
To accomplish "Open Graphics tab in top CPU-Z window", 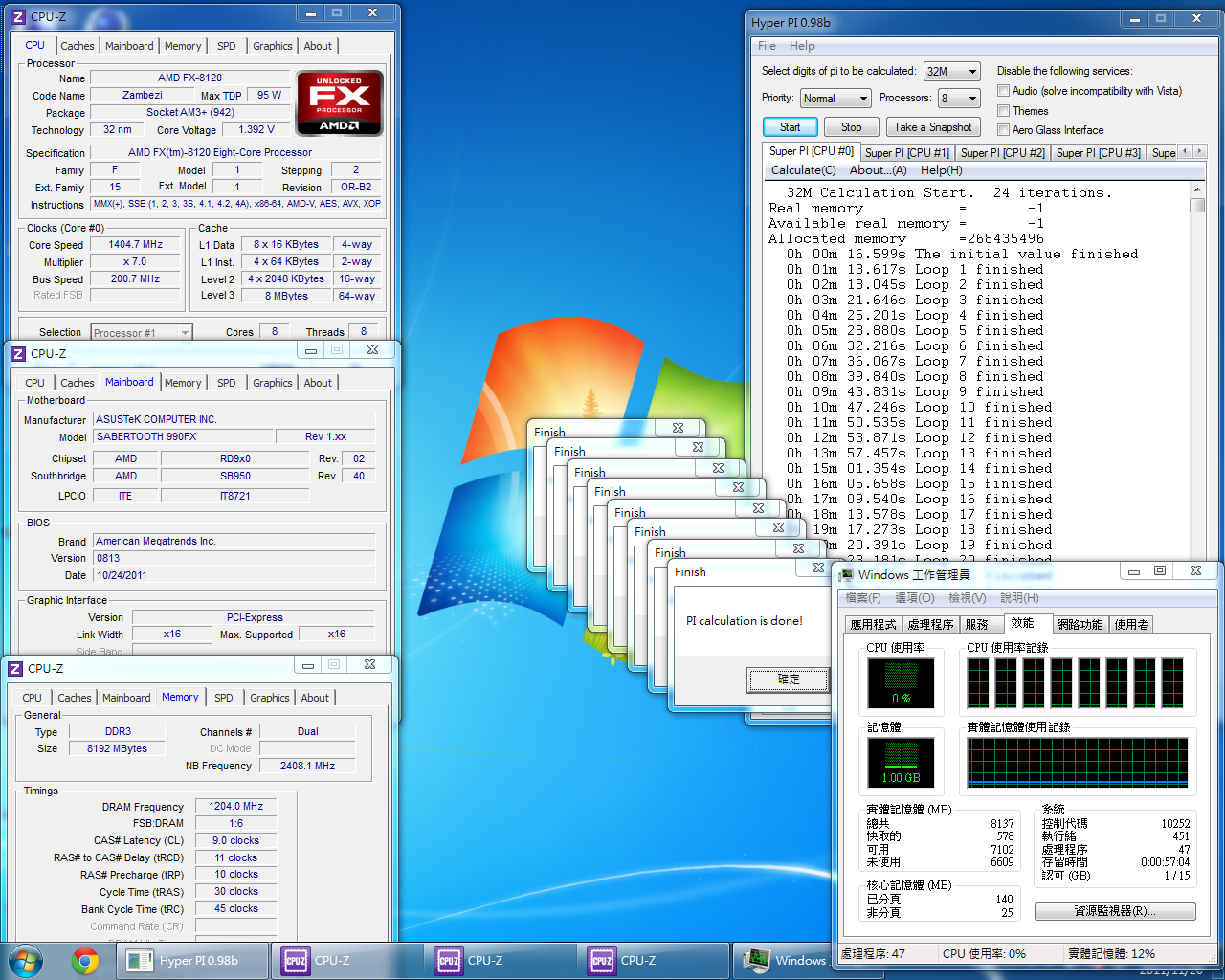I will 272,46.
